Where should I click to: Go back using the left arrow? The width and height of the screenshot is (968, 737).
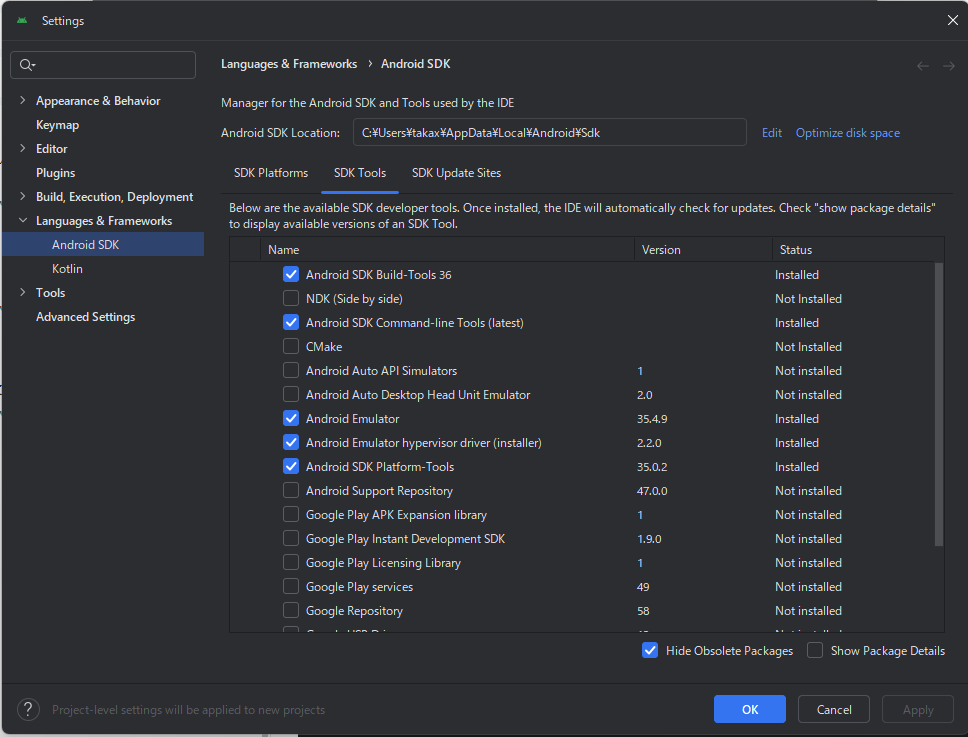(x=923, y=65)
